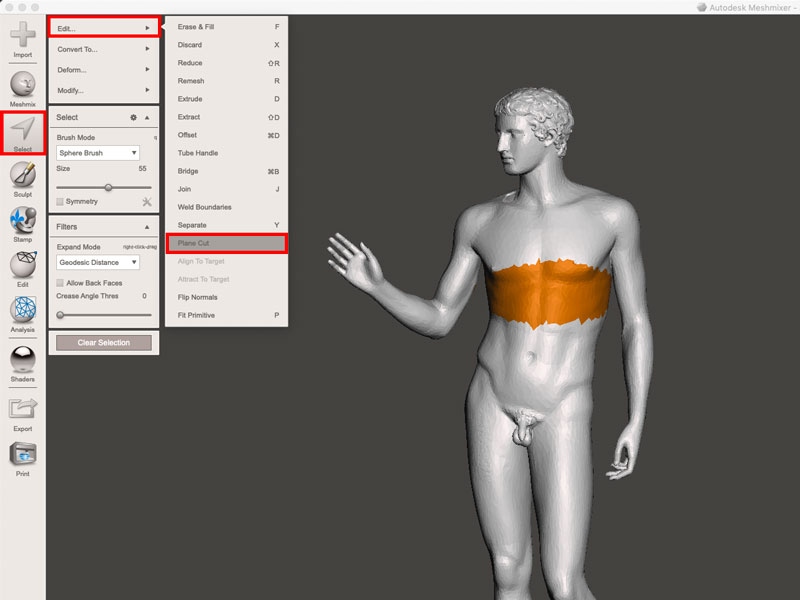The height and width of the screenshot is (600, 800).
Task: Collapse the Filters panel
Action: (147, 227)
